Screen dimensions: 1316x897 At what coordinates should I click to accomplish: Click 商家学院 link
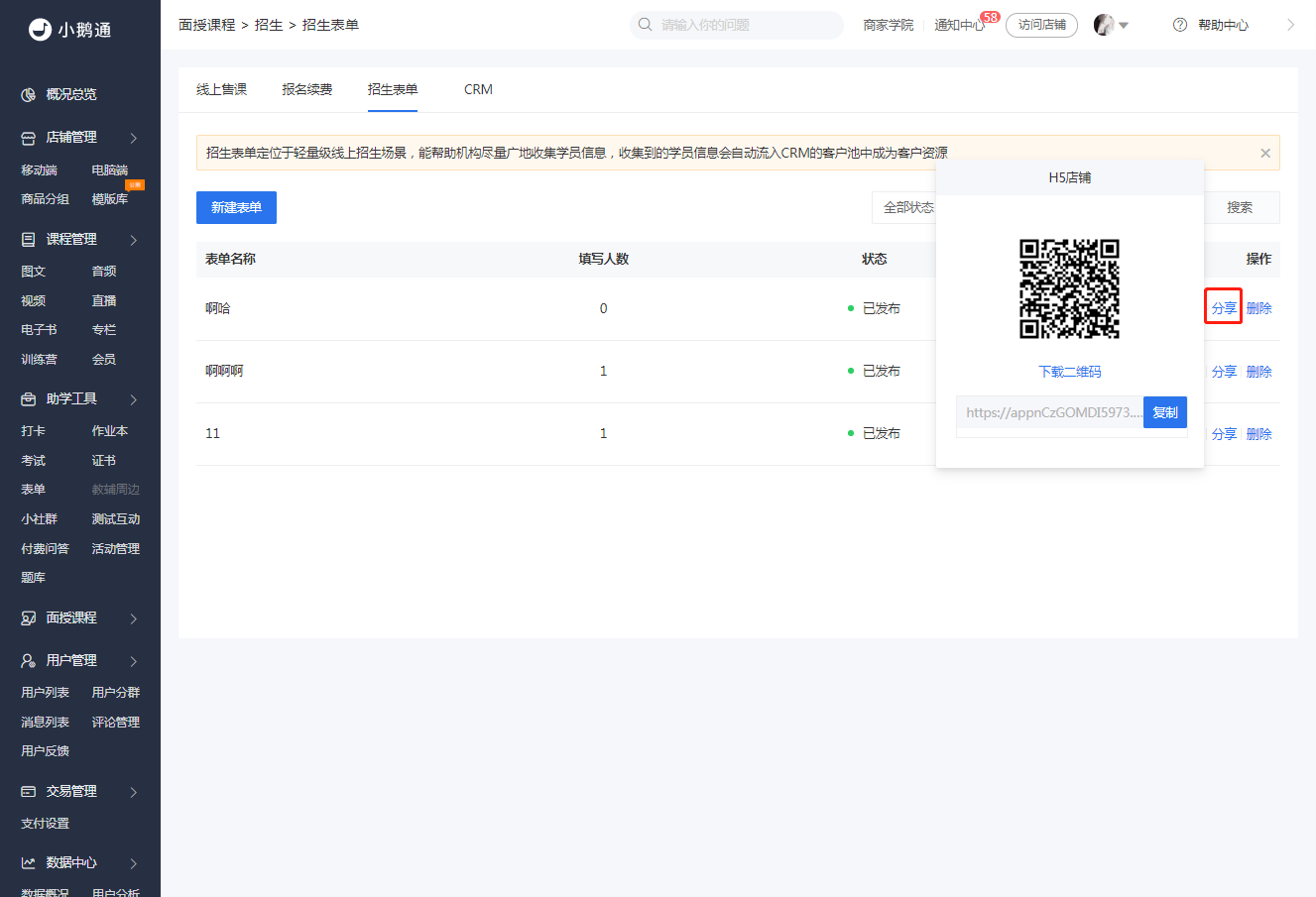pyautogui.click(x=889, y=25)
